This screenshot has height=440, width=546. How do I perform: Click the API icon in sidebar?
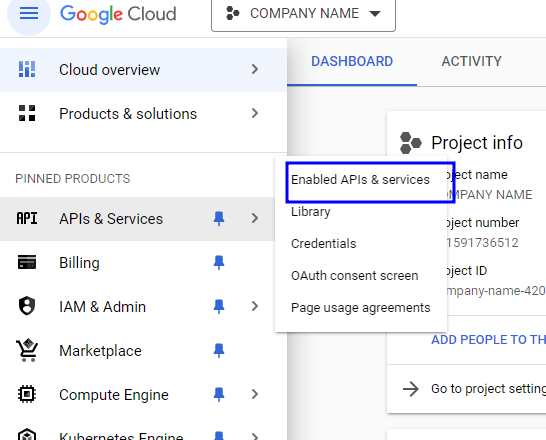coord(27,218)
